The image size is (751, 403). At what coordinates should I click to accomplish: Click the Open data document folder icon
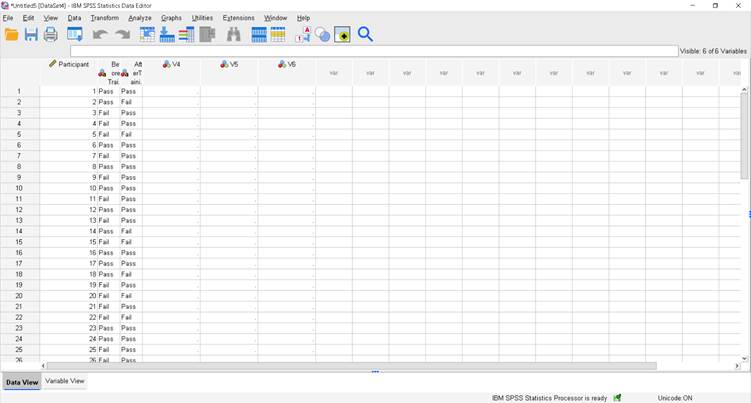pos(12,35)
